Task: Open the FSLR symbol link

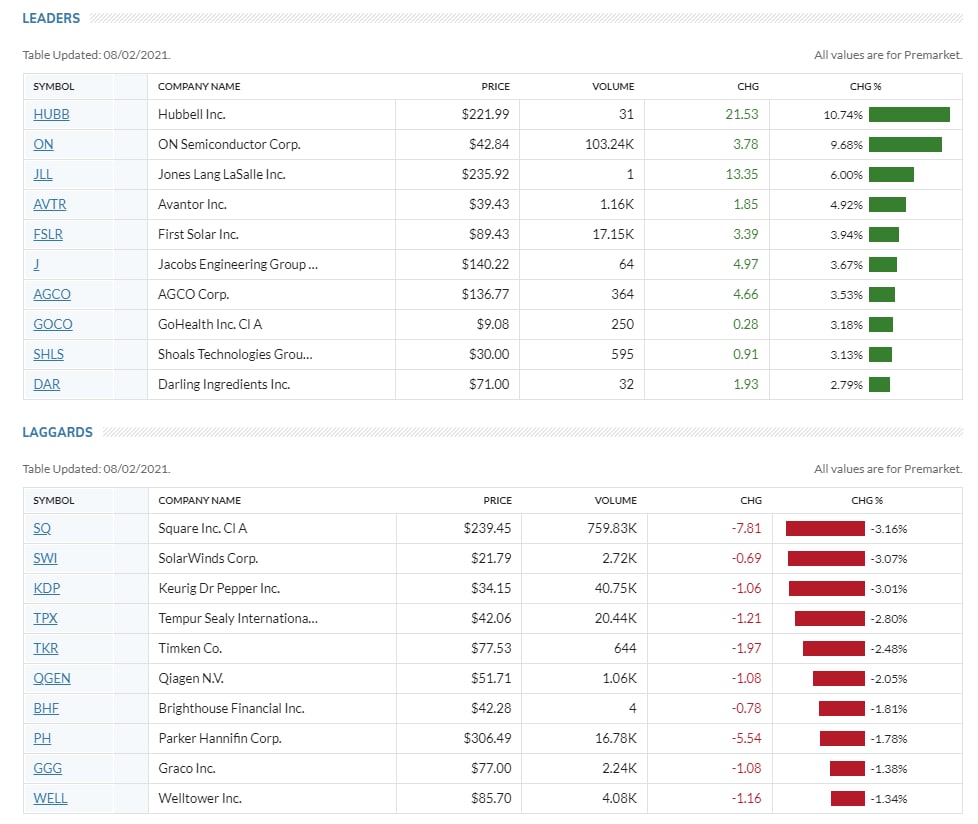Action: coord(48,234)
